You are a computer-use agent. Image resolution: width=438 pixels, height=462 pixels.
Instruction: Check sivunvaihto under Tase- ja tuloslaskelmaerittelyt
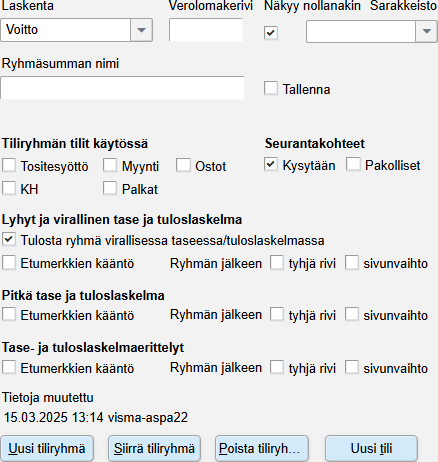pos(352,368)
